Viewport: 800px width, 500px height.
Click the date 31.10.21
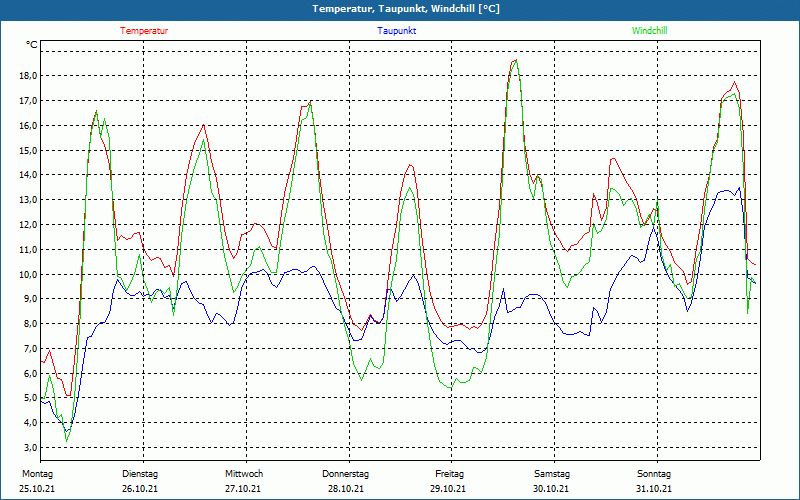click(x=654, y=489)
